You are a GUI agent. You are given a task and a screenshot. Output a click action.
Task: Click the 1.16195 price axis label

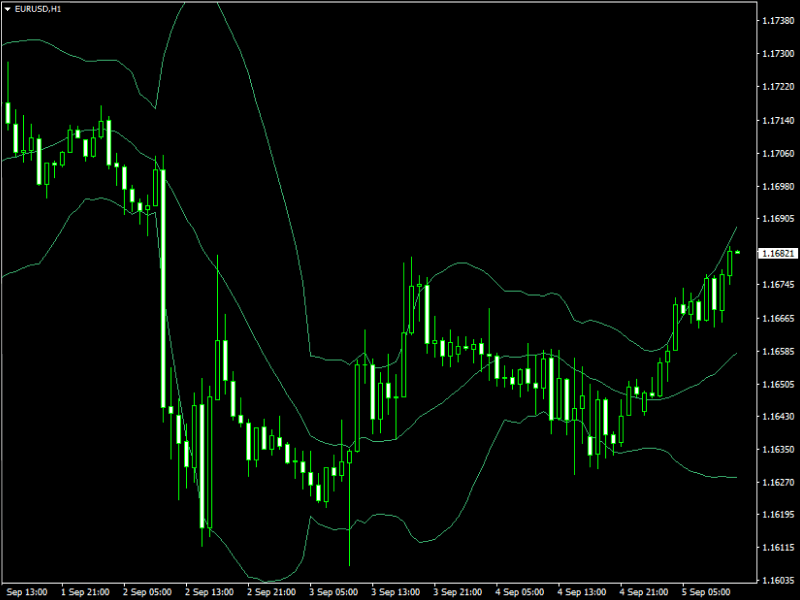click(x=778, y=515)
